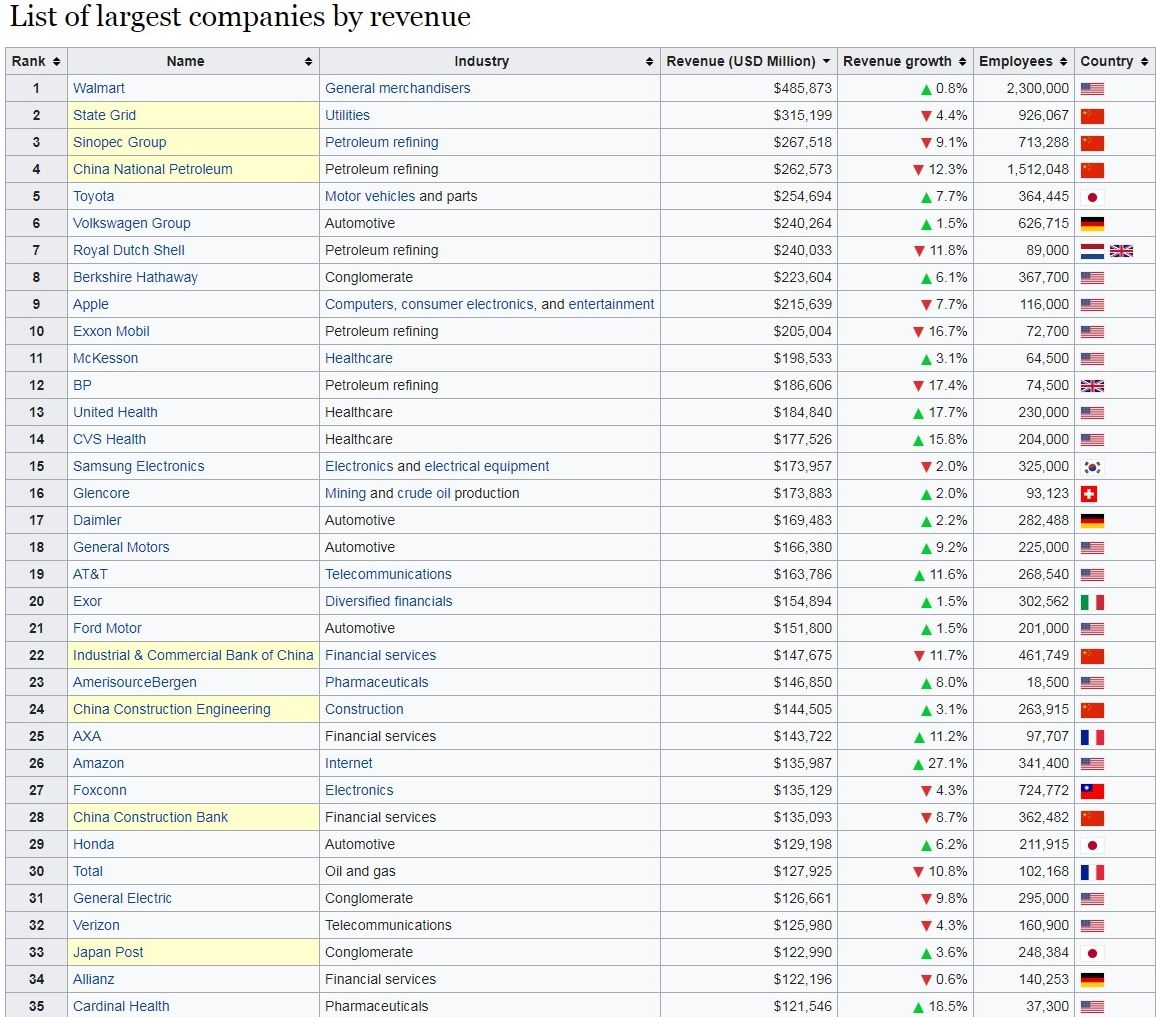Screen dimensions: 1156x1017
Task: Follow the Toyota link
Action: (x=94, y=196)
